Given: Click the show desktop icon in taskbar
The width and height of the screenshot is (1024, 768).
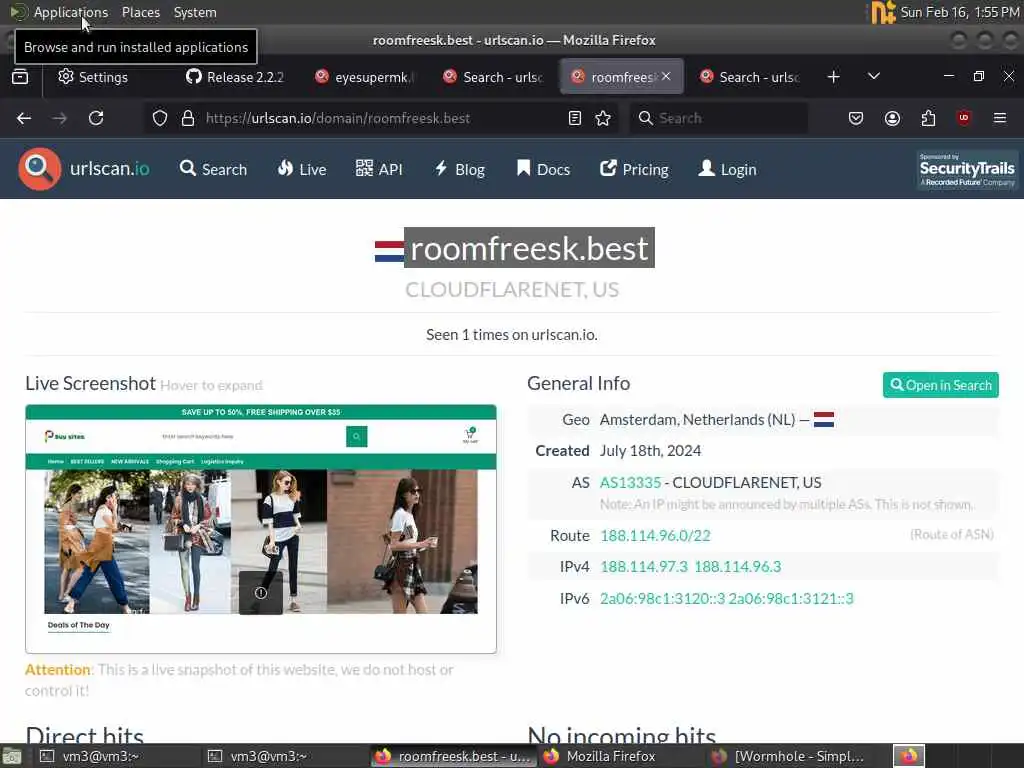Looking at the screenshot, I should point(11,757).
